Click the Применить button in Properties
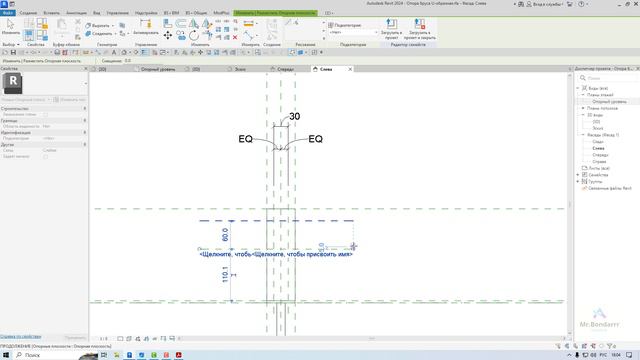640x360 pixels. [x=75, y=338]
